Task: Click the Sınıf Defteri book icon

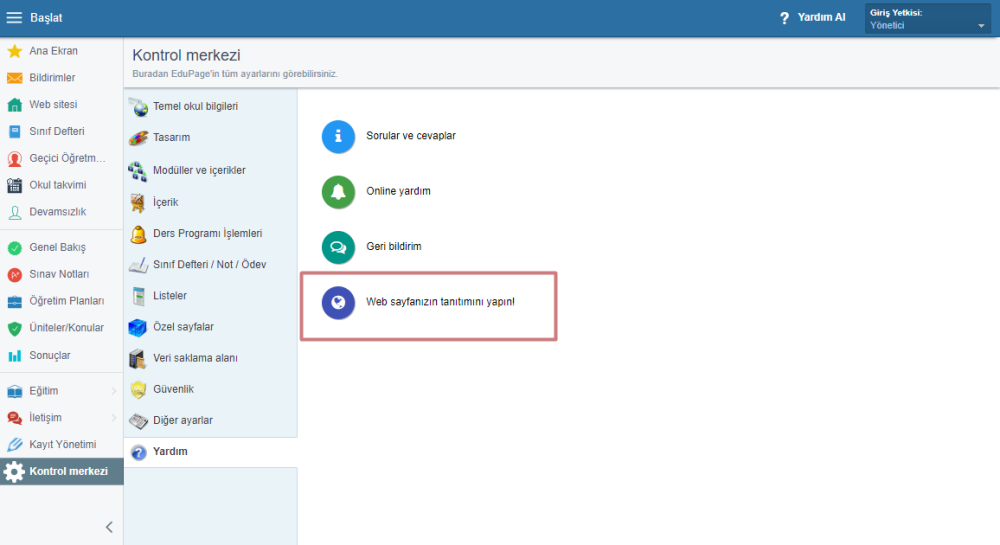Action: [15, 131]
